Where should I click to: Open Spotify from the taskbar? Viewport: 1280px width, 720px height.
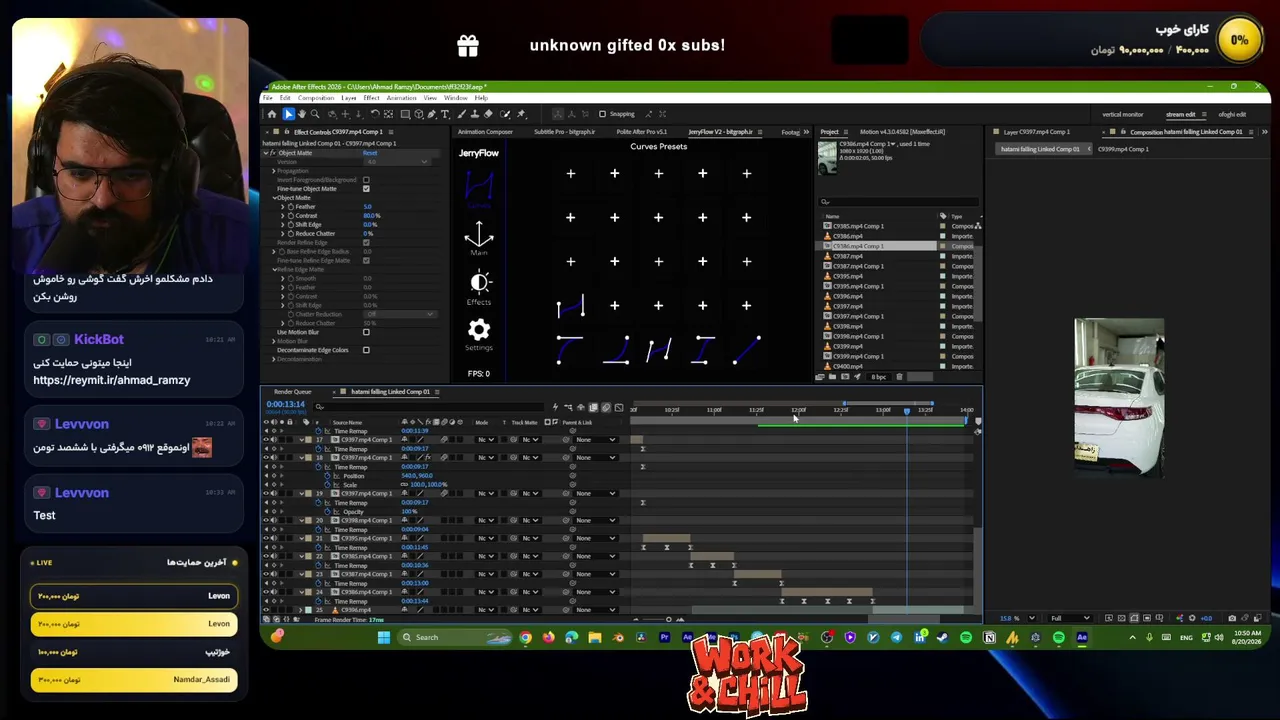point(965,637)
